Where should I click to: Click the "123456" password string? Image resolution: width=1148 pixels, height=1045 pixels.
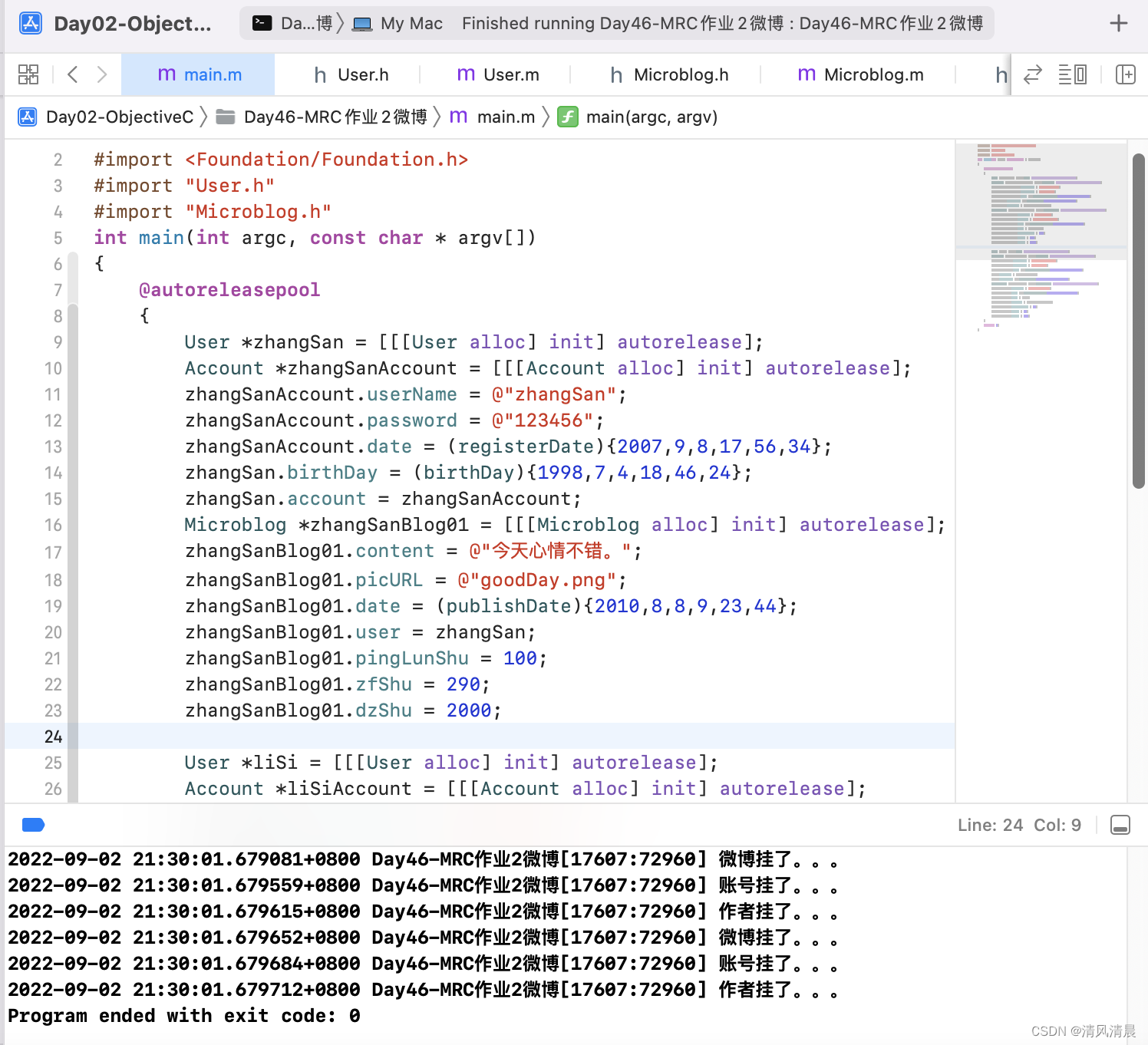[x=543, y=420]
